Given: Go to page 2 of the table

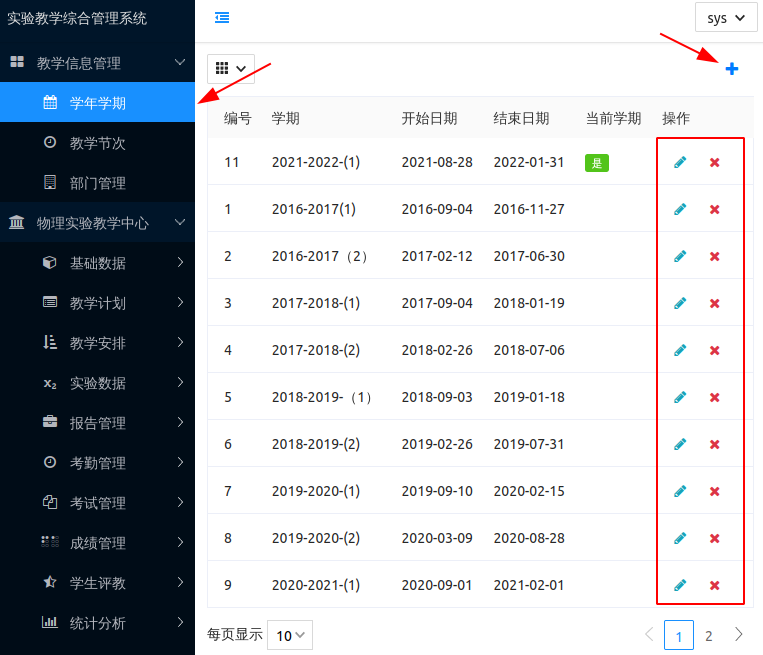Looking at the screenshot, I should (x=709, y=635).
